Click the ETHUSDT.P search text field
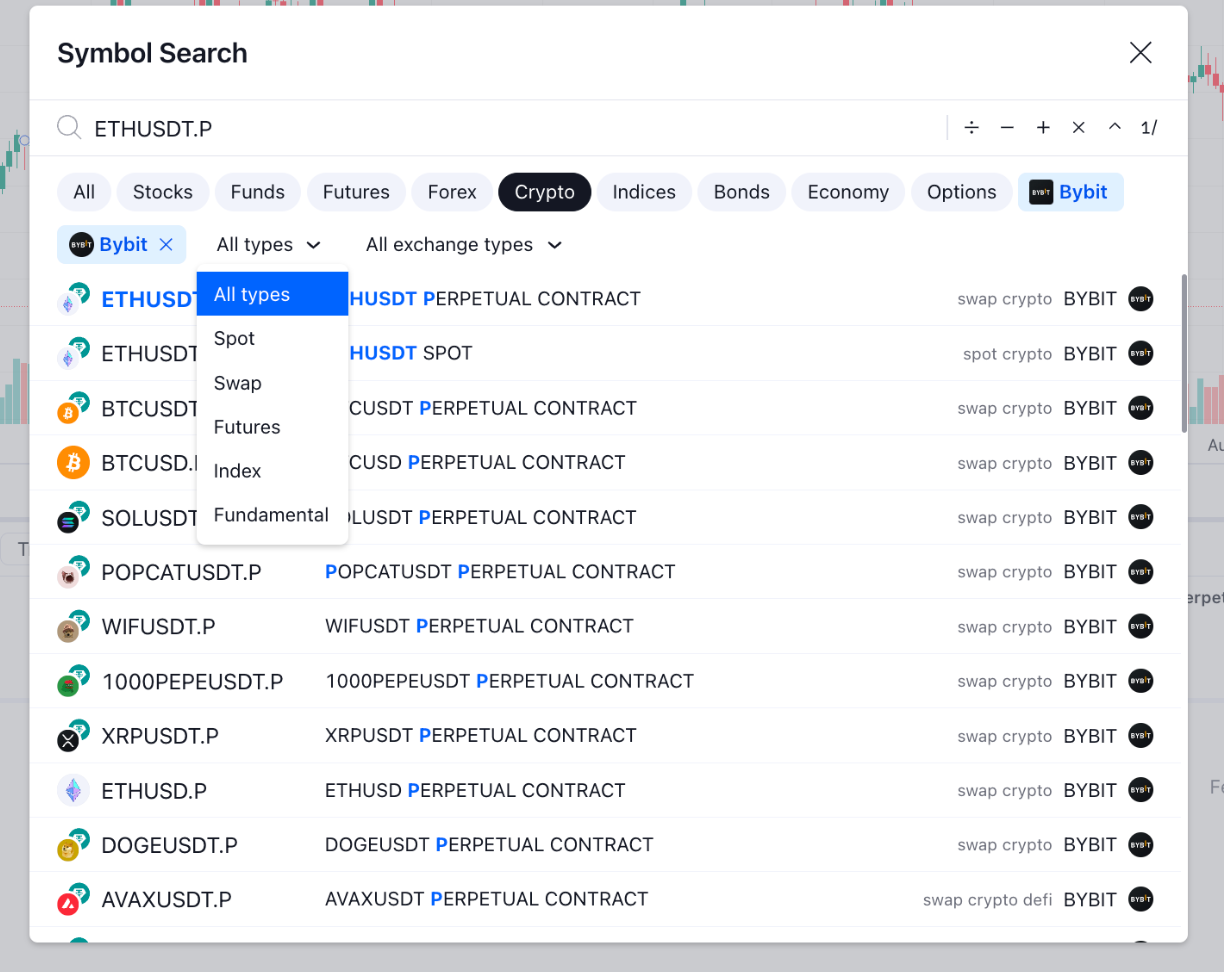1224x972 pixels. (500, 128)
